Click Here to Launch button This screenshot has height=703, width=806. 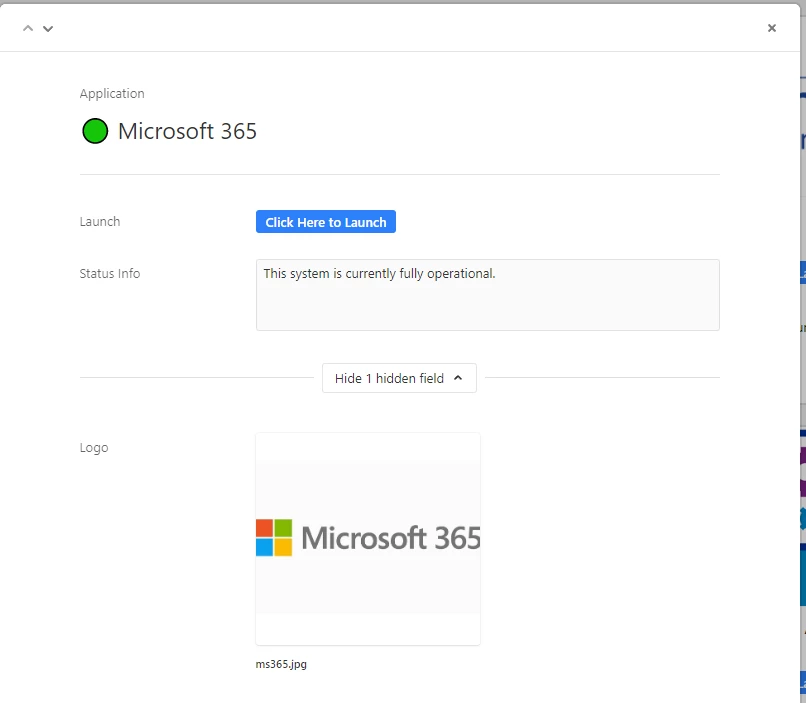(x=326, y=221)
